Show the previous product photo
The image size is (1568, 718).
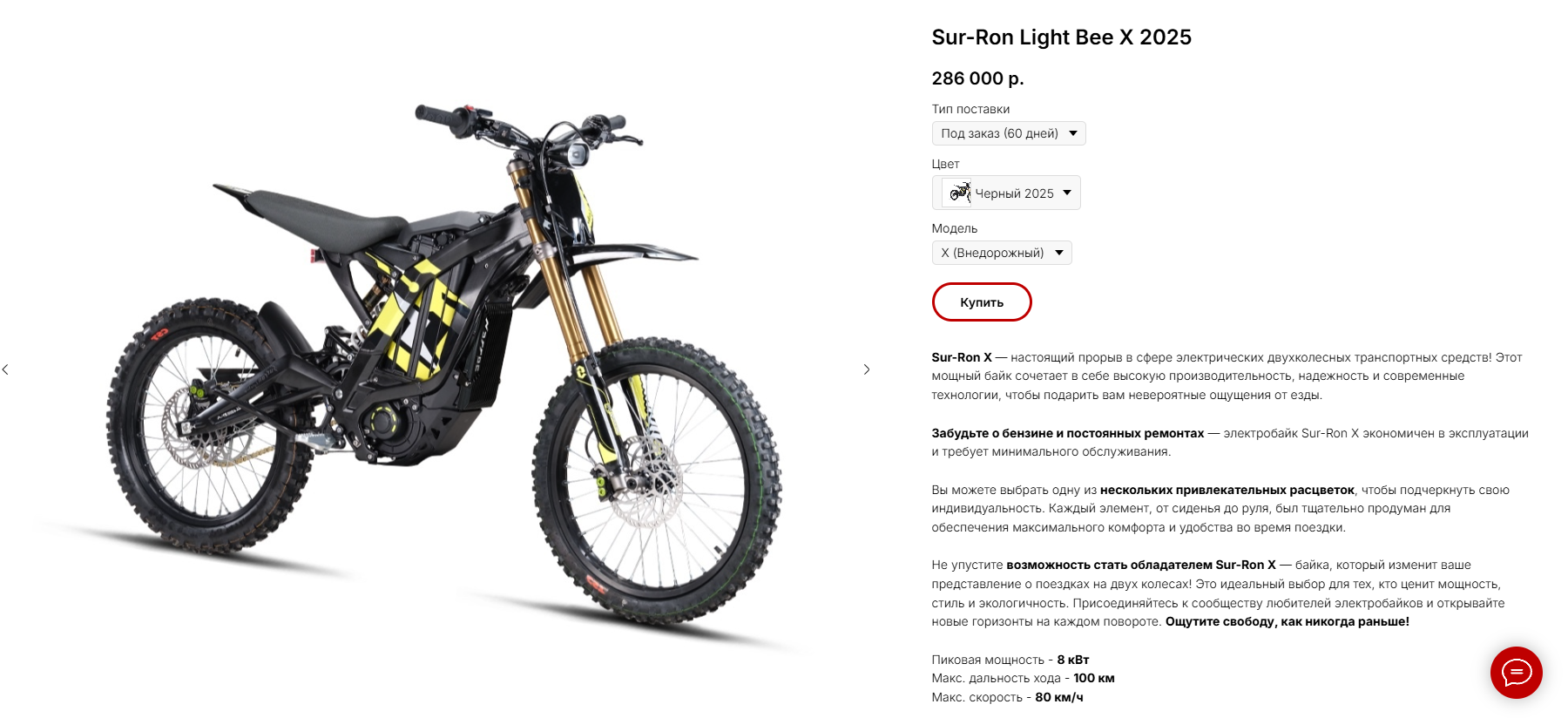pyautogui.click(x=5, y=369)
